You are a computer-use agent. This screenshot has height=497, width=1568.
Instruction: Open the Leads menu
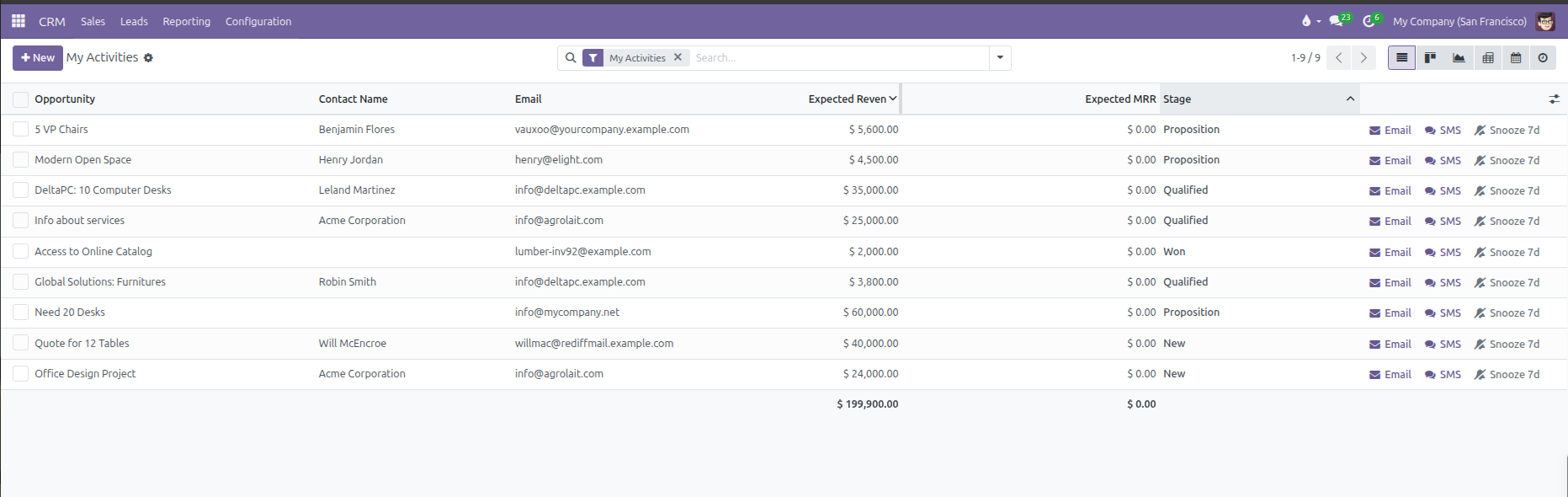click(134, 22)
